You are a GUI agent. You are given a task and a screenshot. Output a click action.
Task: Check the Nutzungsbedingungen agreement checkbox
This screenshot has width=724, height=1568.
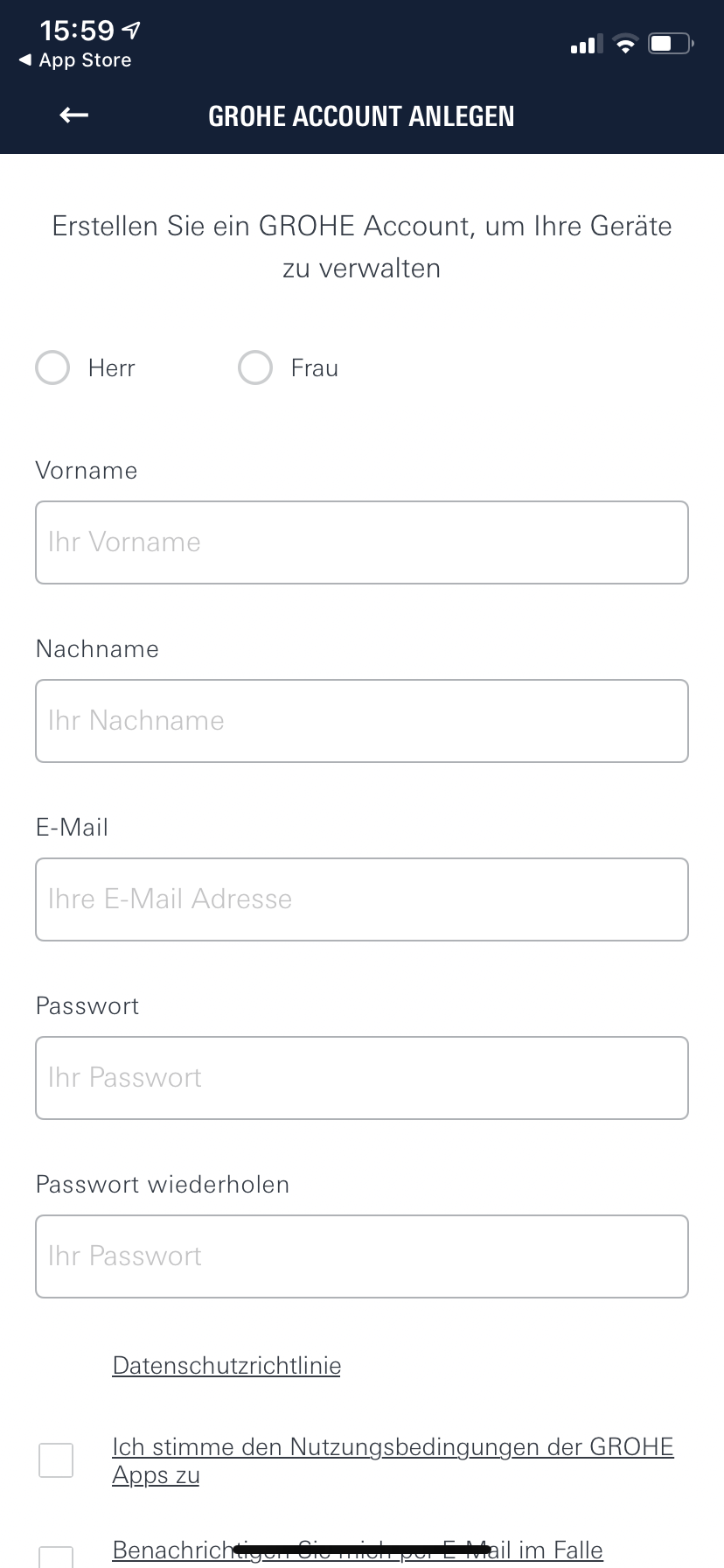point(56,1460)
